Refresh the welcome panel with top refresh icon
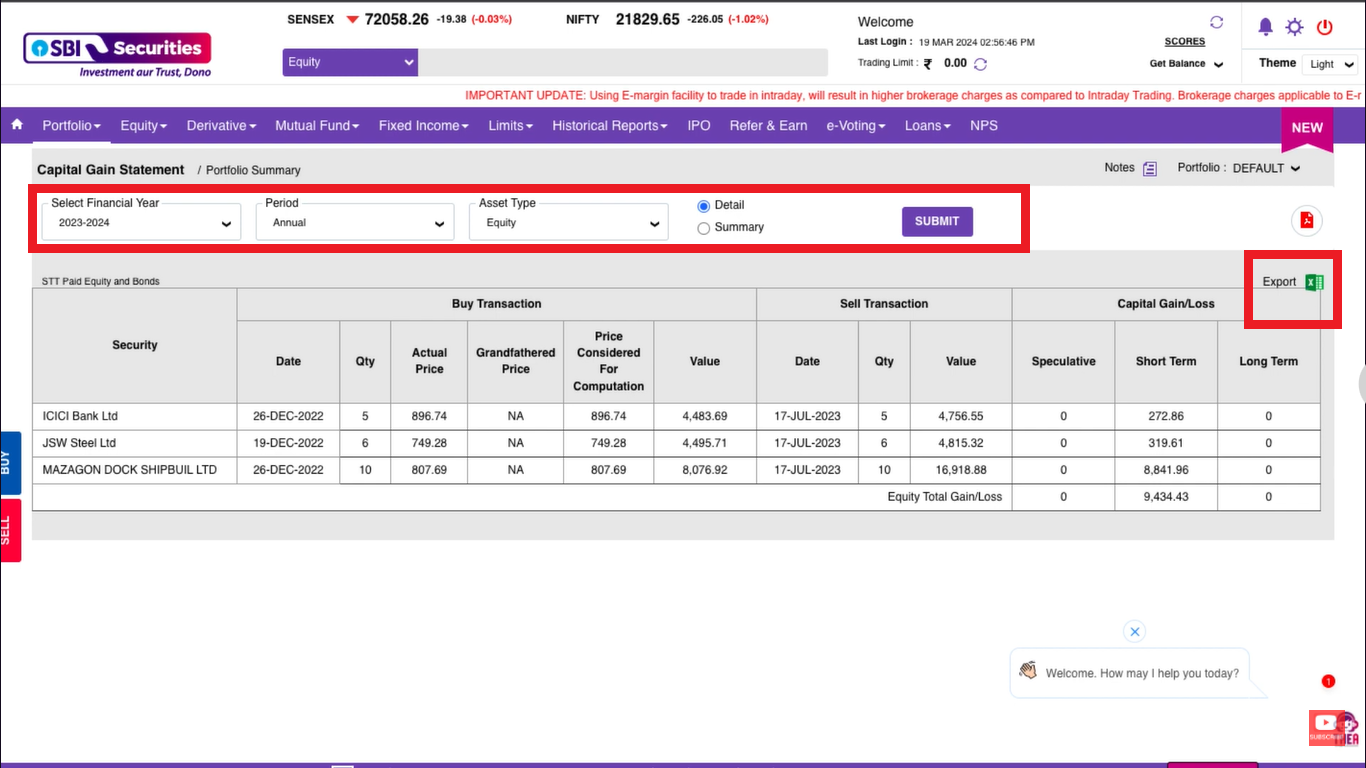 click(1216, 22)
